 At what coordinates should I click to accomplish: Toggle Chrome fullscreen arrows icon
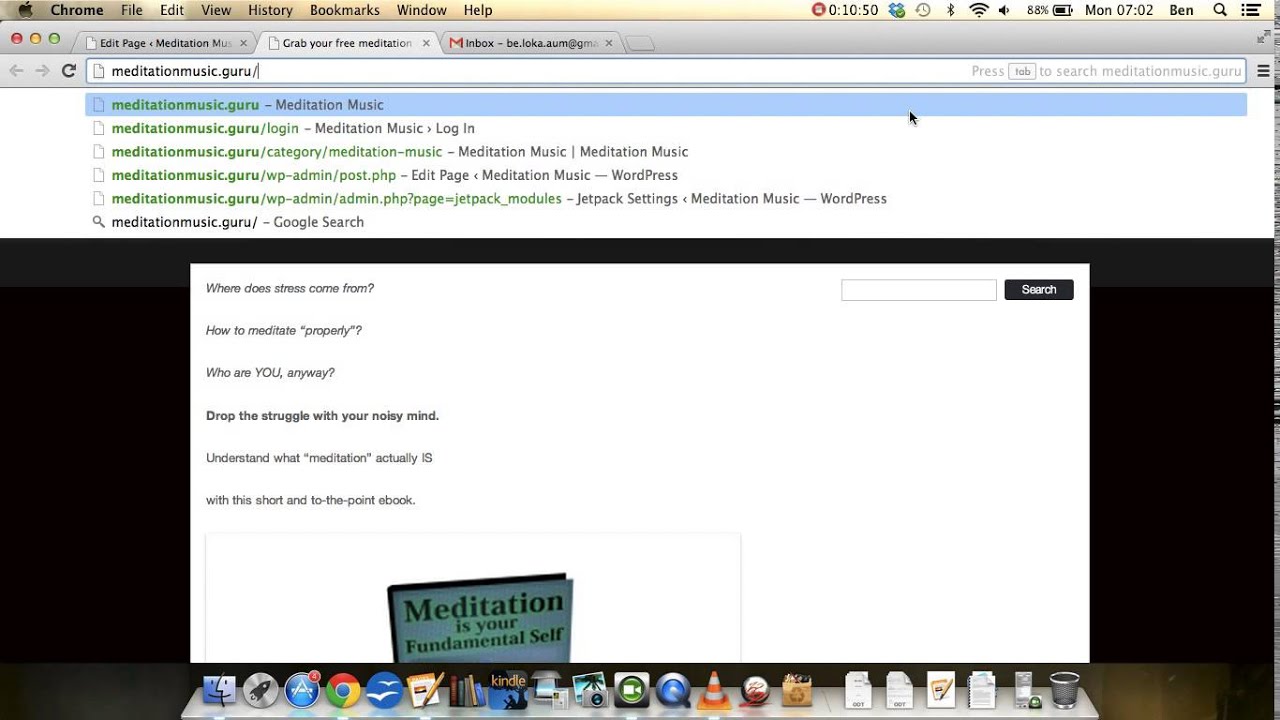point(1264,37)
